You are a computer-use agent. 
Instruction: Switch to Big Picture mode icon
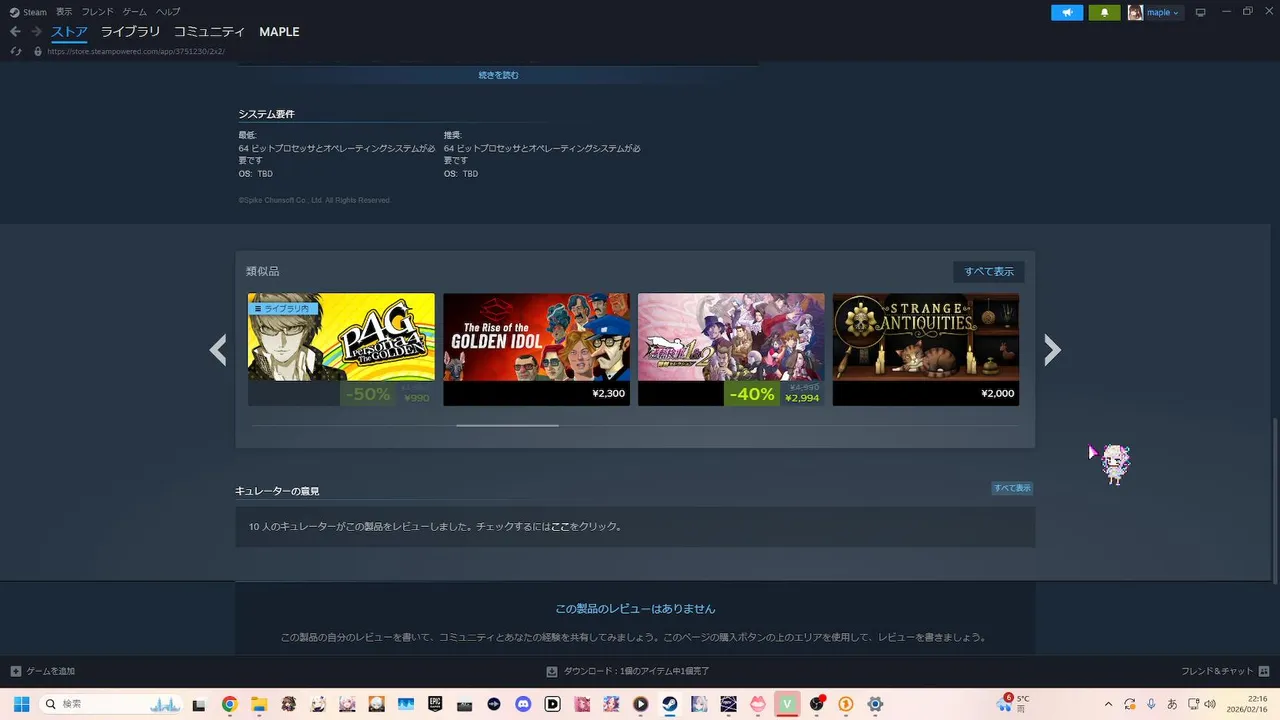pos(1201,12)
